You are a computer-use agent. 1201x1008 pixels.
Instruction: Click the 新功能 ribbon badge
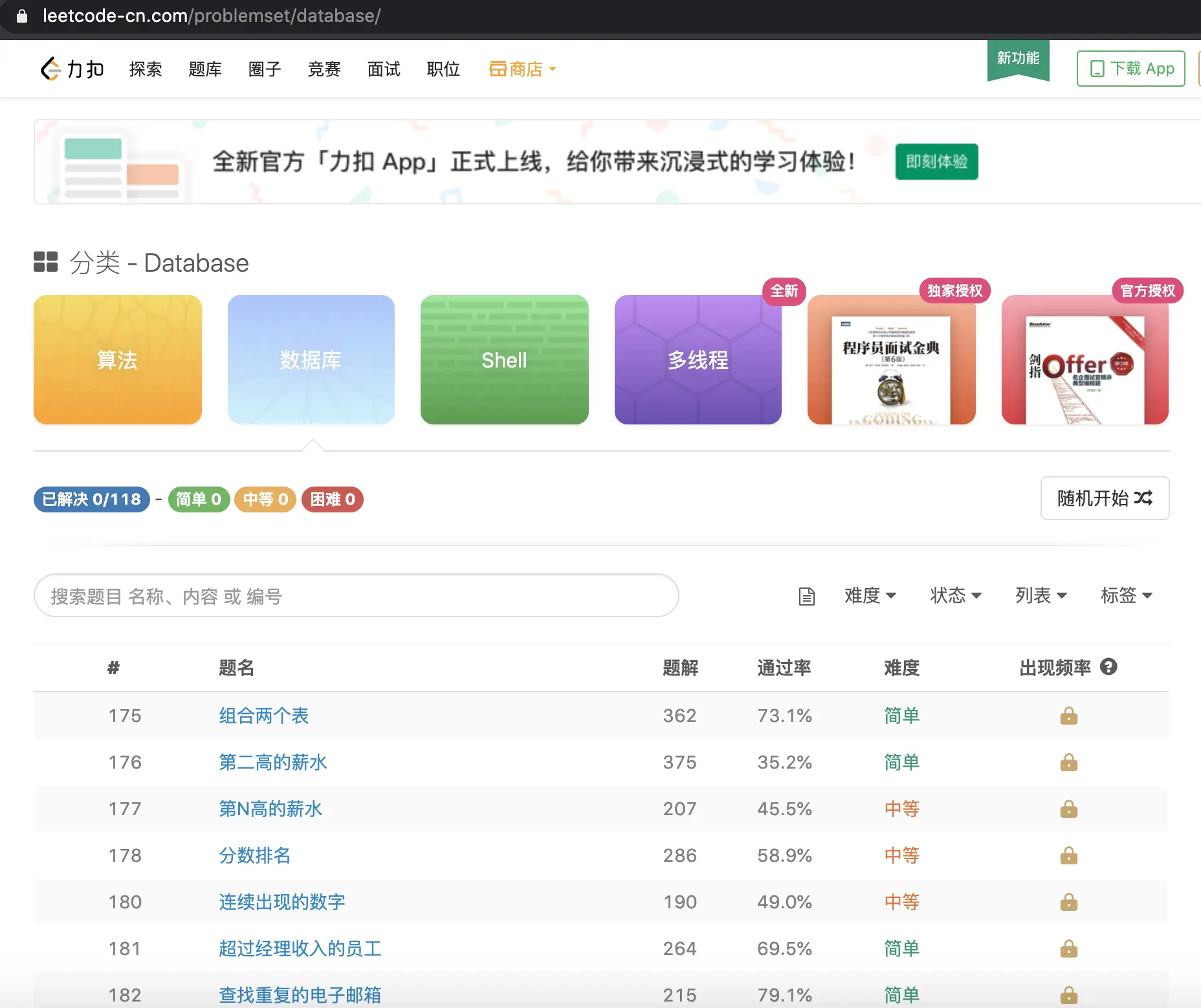click(1018, 60)
